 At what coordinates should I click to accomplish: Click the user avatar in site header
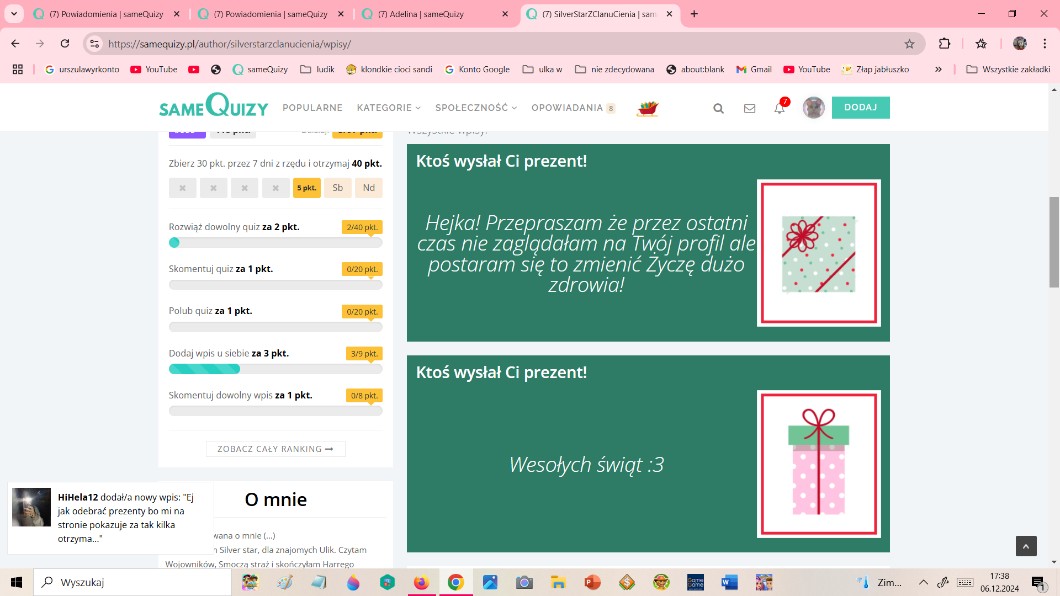(x=813, y=108)
